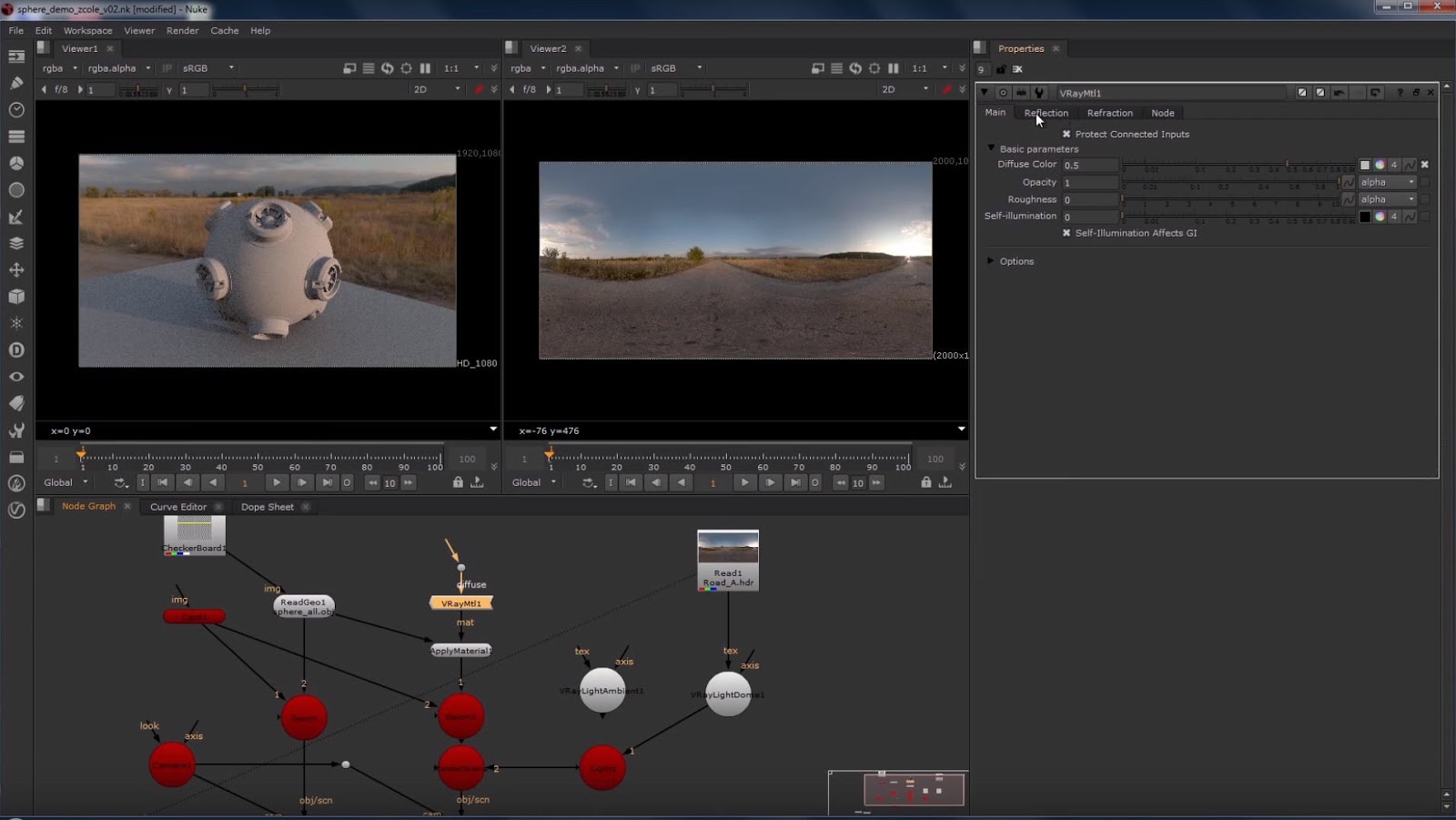Click the help question mark in VRayMtl1 panel
Image resolution: width=1456 pixels, height=820 pixels.
[1400, 93]
